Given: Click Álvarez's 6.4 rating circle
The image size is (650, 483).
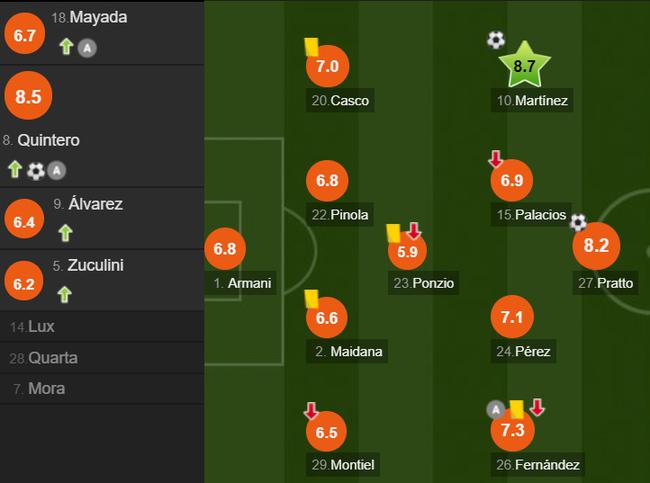Looking at the screenshot, I should point(24,219).
